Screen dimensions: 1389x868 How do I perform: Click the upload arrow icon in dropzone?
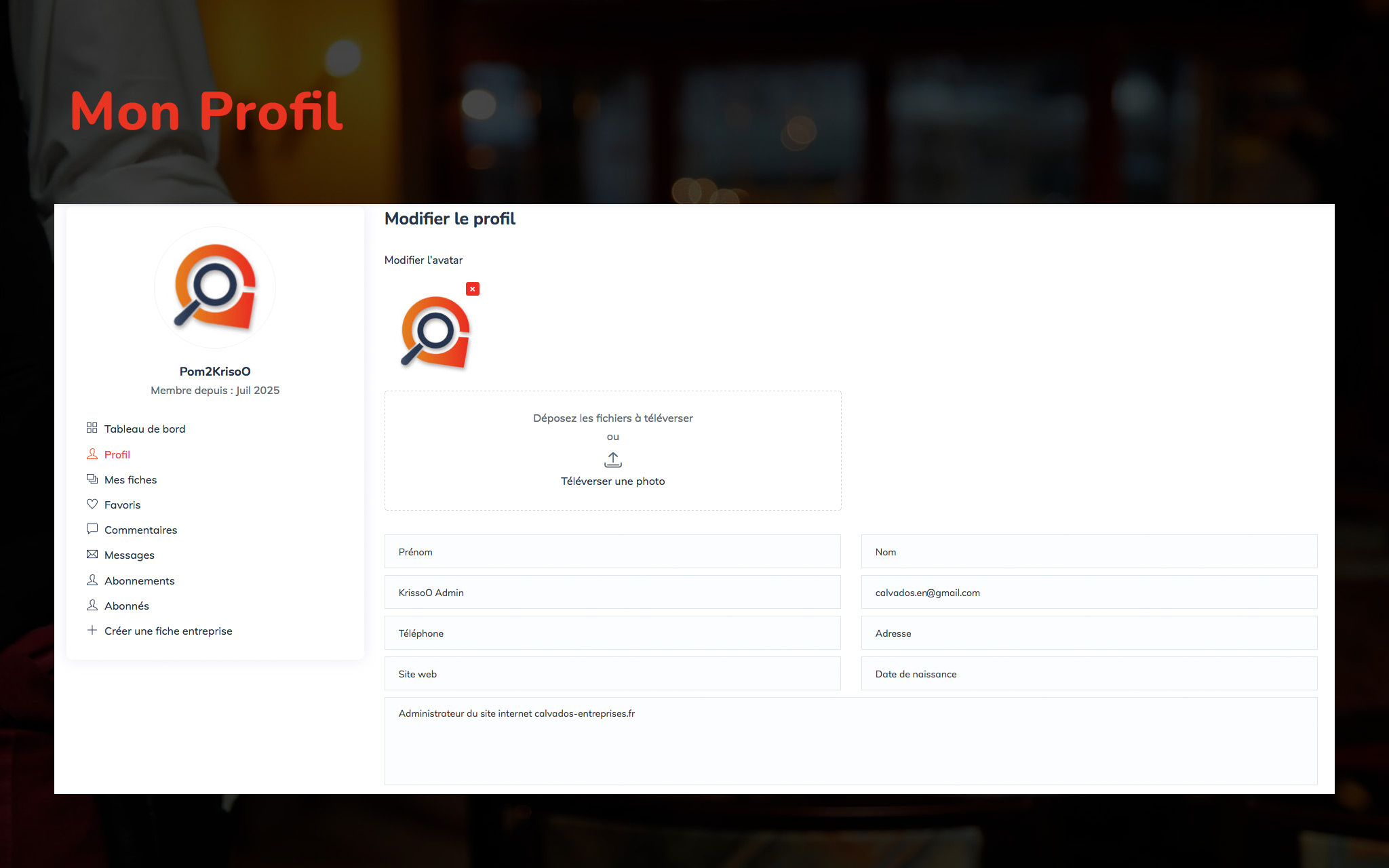[x=612, y=460]
